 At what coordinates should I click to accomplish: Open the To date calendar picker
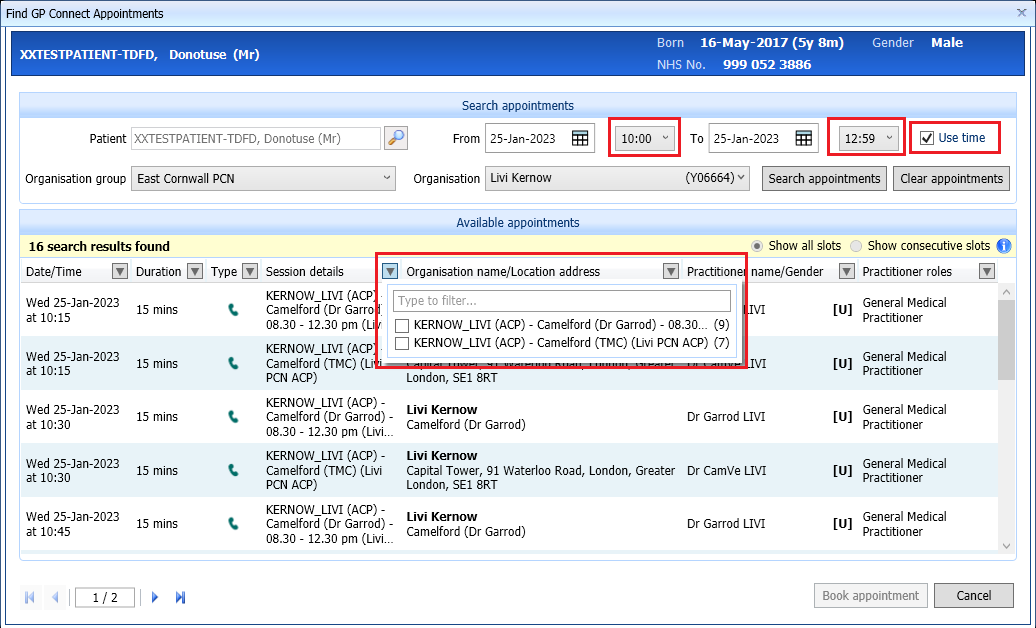coord(803,138)
